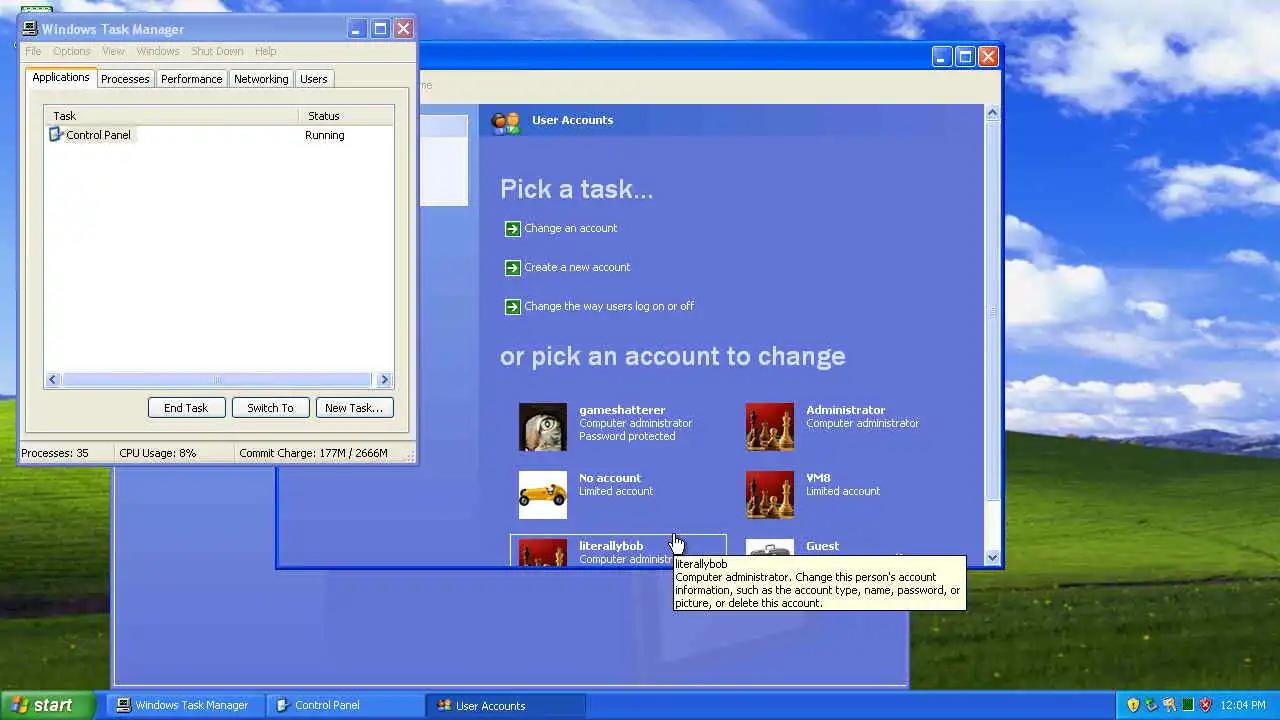This screenshot has height=720, width=1280.
Task: Click the green arrow beside Change an account
Action: [512, 229]
